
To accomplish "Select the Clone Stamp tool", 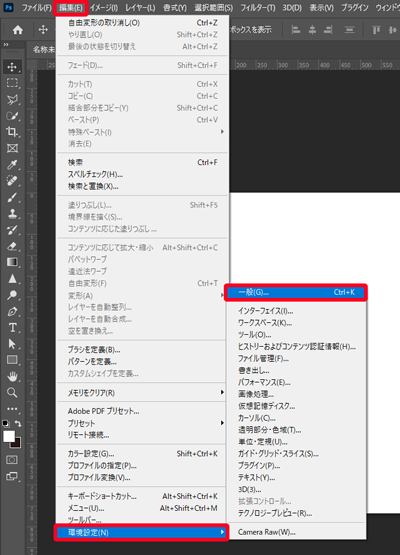I will pyautogui.click(x=12, y=213).
